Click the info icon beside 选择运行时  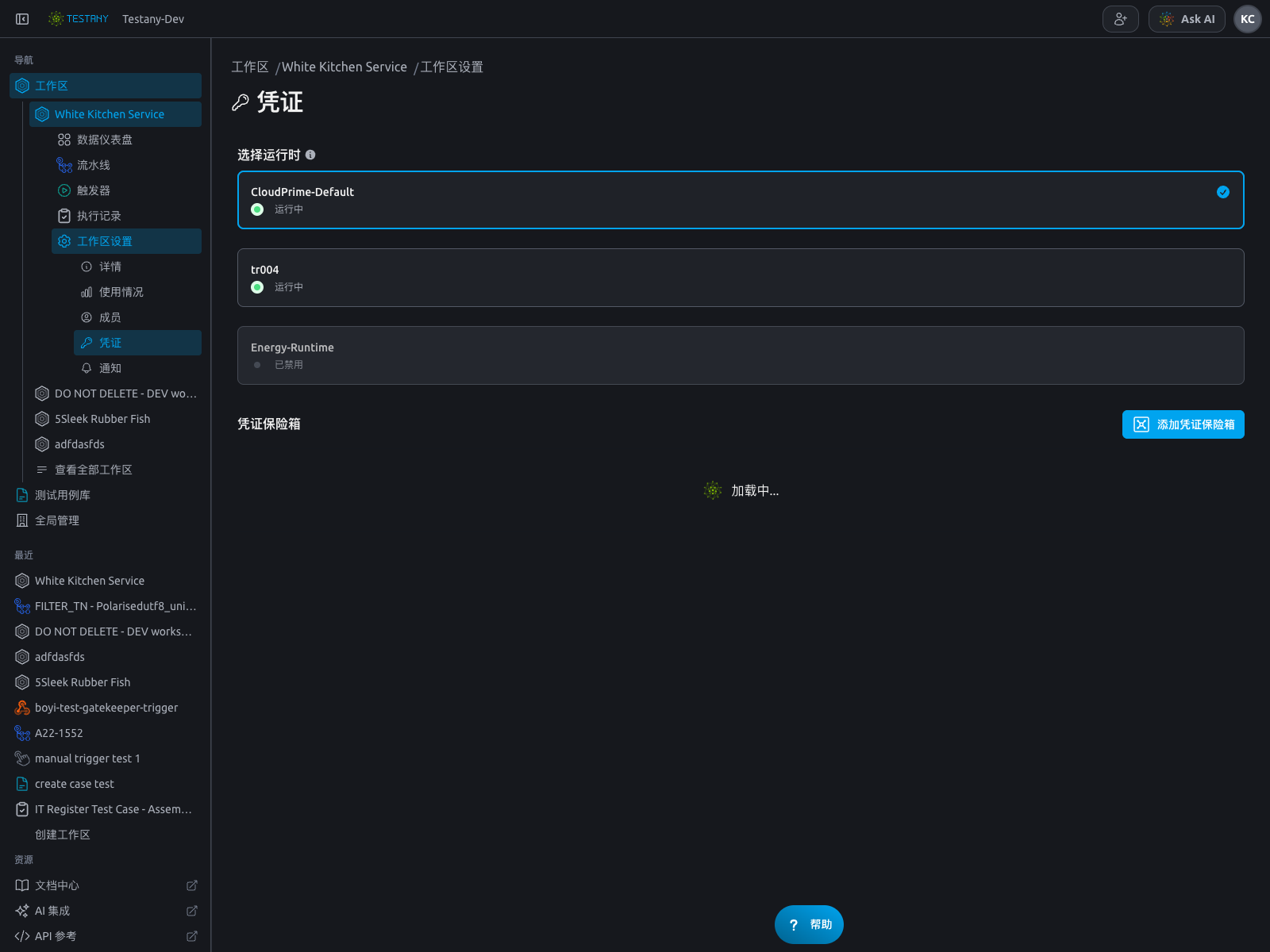(x=310, y=155)
